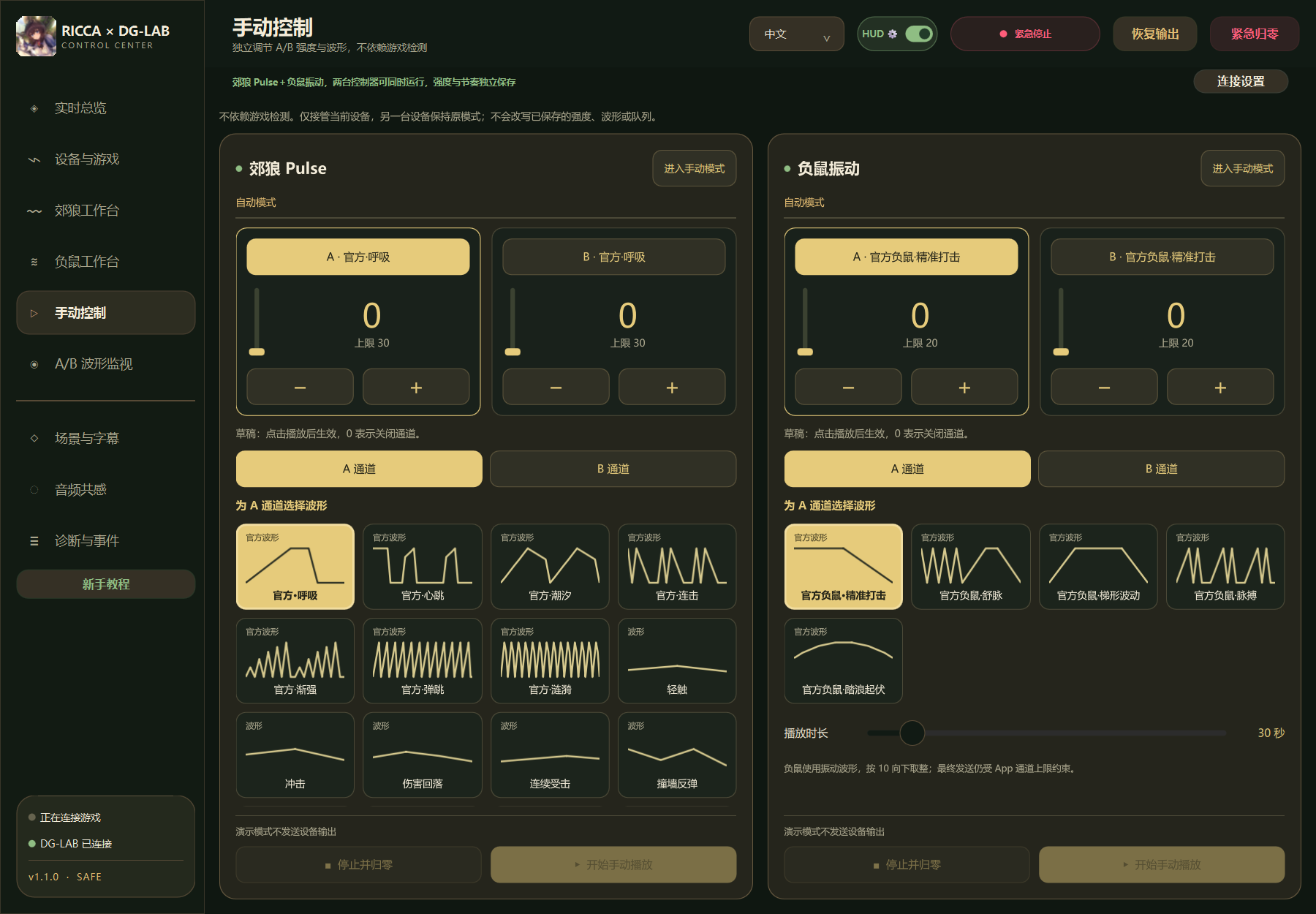Screen dimensions: 1316x914
Task: Click the 郊狼 channel A strength slider
Action: tap(257, 322)
